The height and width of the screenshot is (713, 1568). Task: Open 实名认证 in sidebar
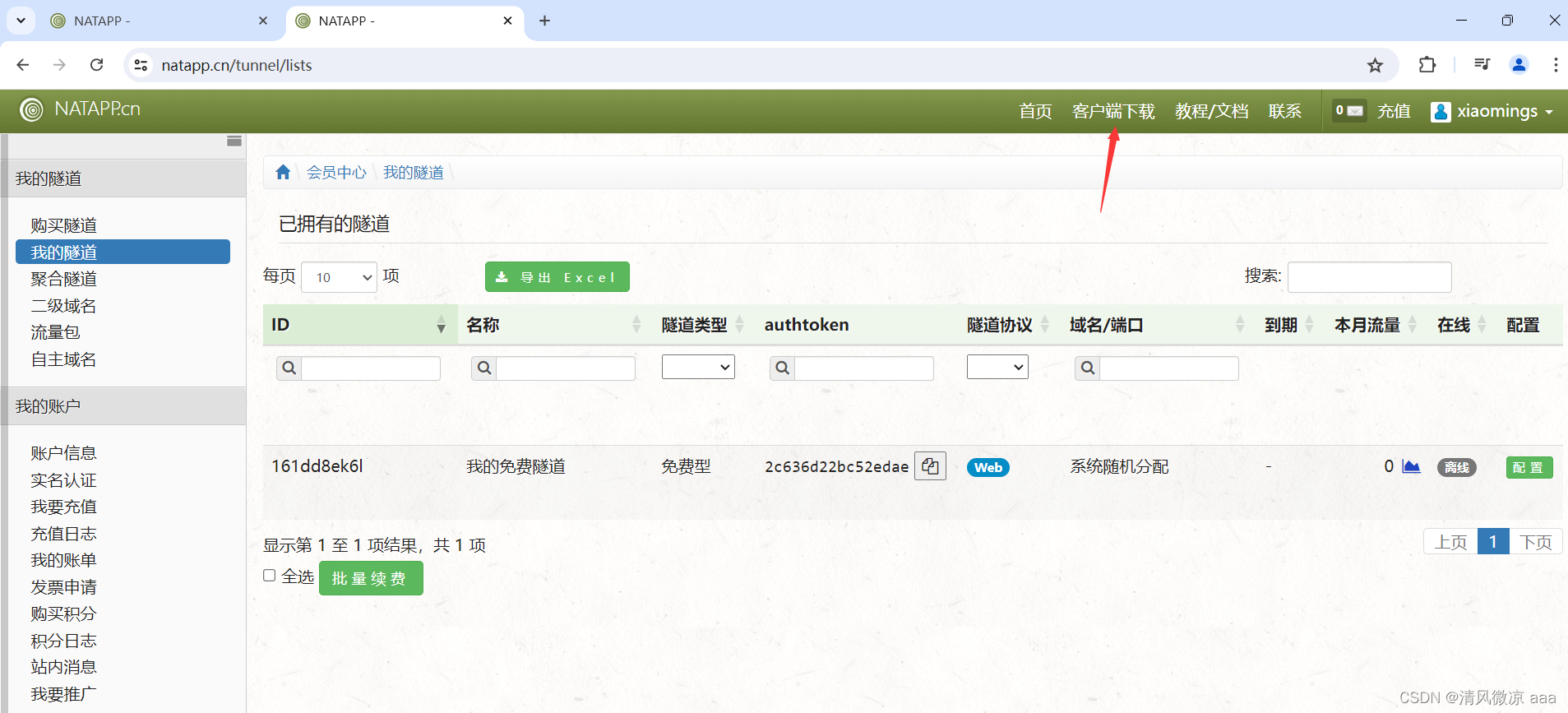[64, 480]
